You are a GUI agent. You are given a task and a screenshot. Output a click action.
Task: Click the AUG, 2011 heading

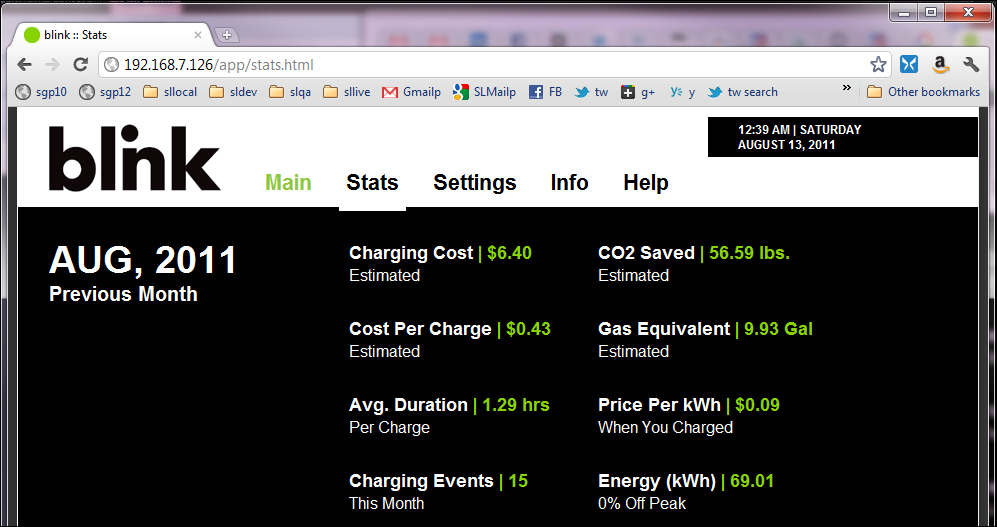click(143, 261)
